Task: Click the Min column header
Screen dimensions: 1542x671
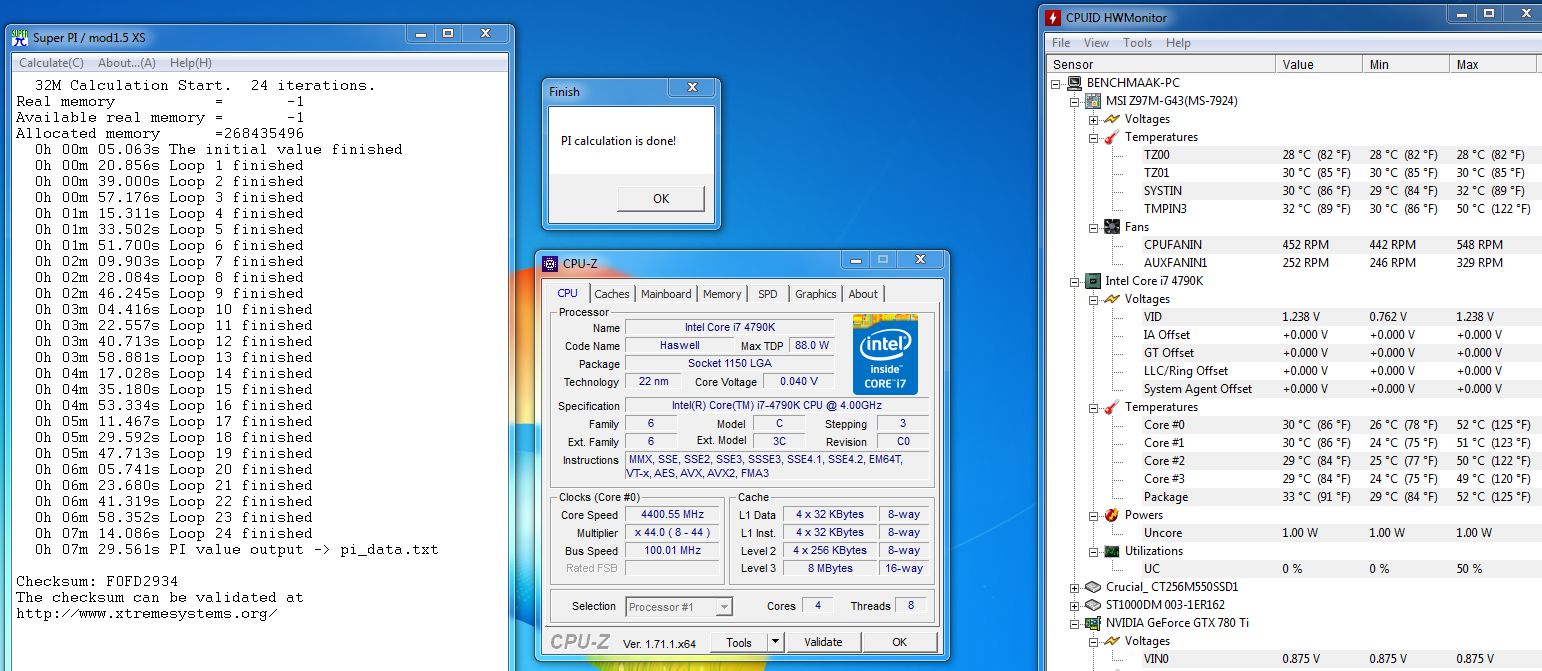Action: [x=1407, y=64]
